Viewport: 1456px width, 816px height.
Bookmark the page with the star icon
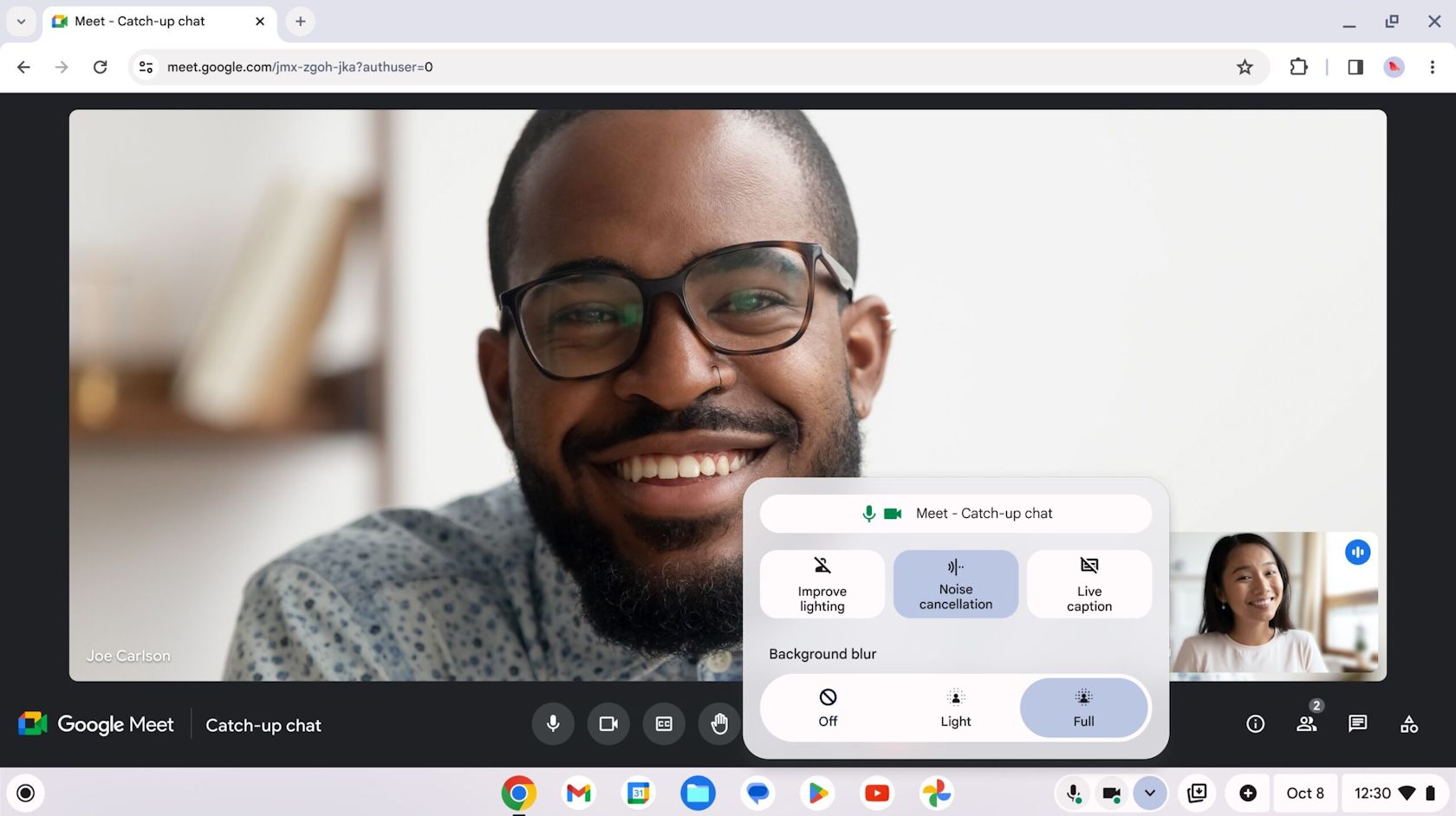(1245, 67)
